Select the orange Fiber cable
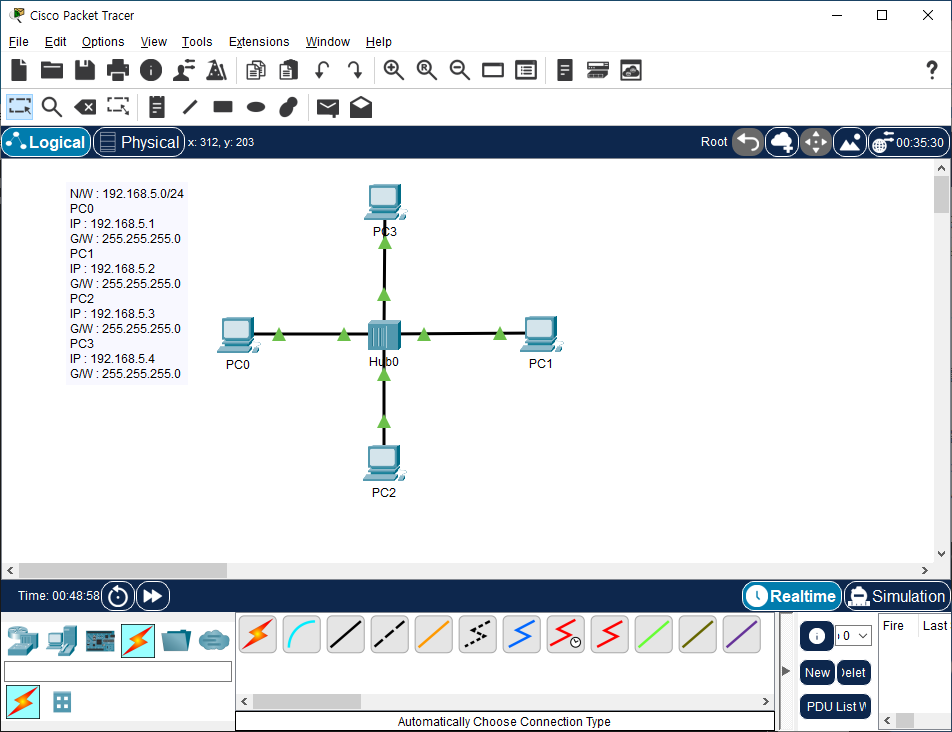This screenshot has height=732, width=952. pyautogui.click(x=434, y=634)
